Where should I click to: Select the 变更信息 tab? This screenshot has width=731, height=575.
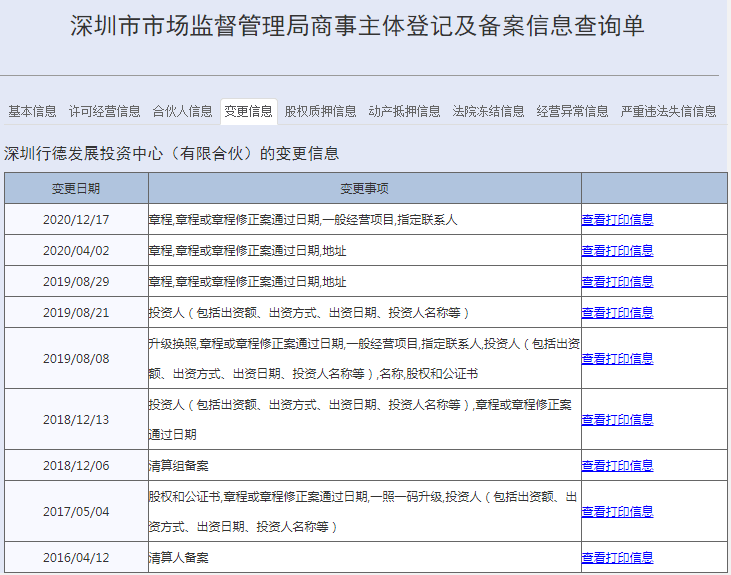tap(248, 111)
